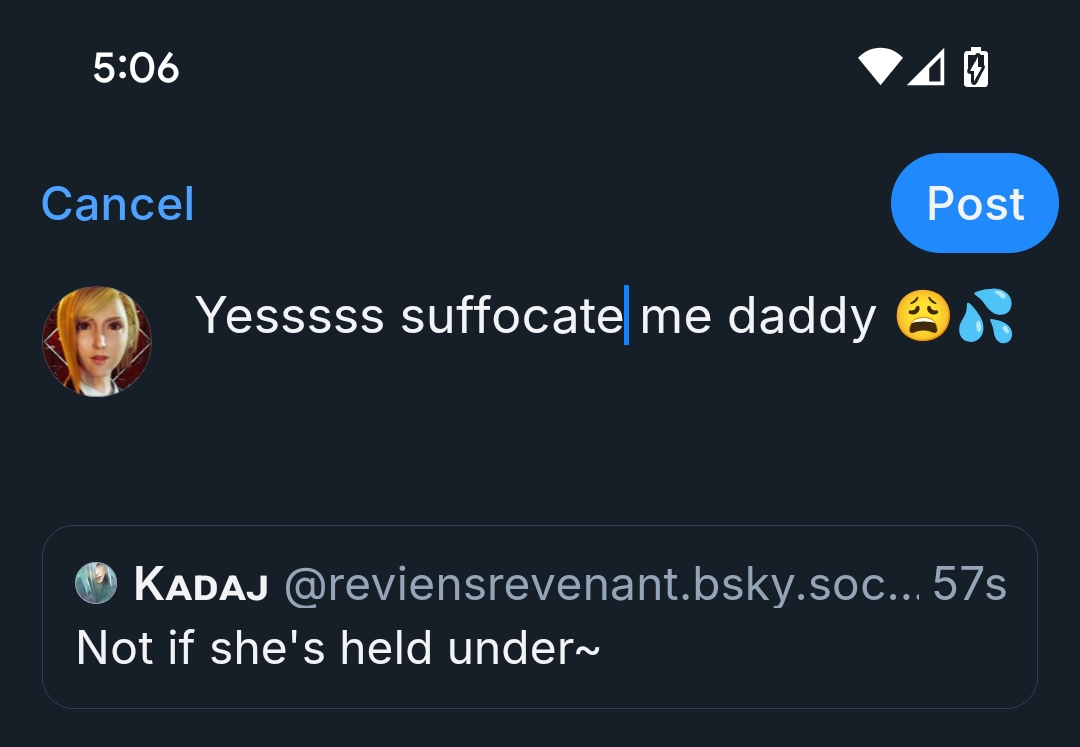Cancel the post draft
1080x747 pixels.
pos(118,204)
